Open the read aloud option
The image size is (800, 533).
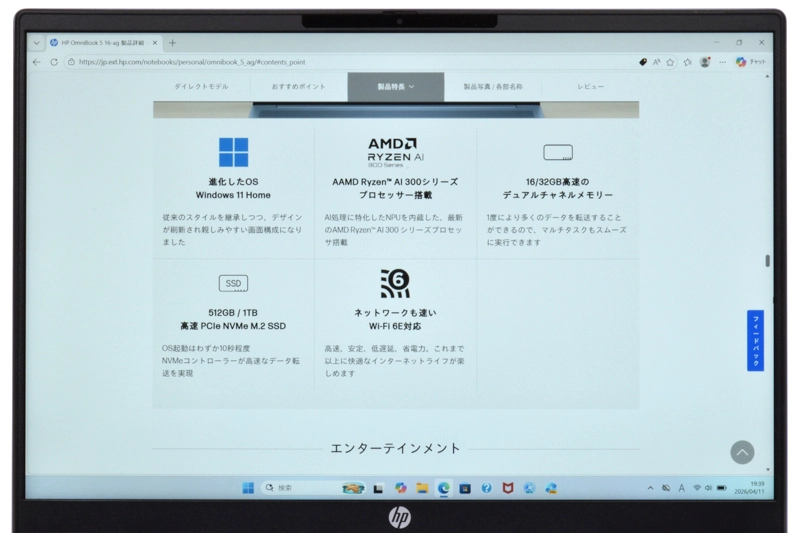point(656,62)
